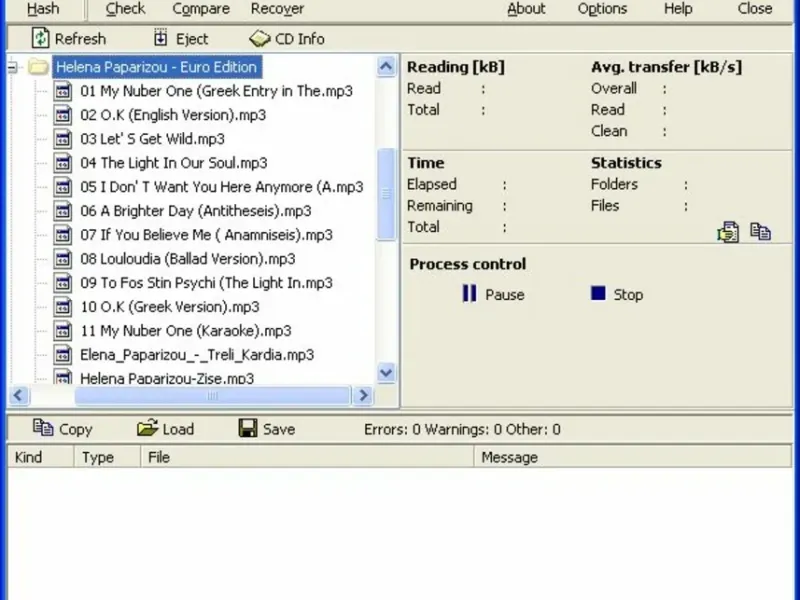Select 05 I Don' T Want You Here Anymore
The height and width of the screenshot is (600, 800).
pos(221,187)
